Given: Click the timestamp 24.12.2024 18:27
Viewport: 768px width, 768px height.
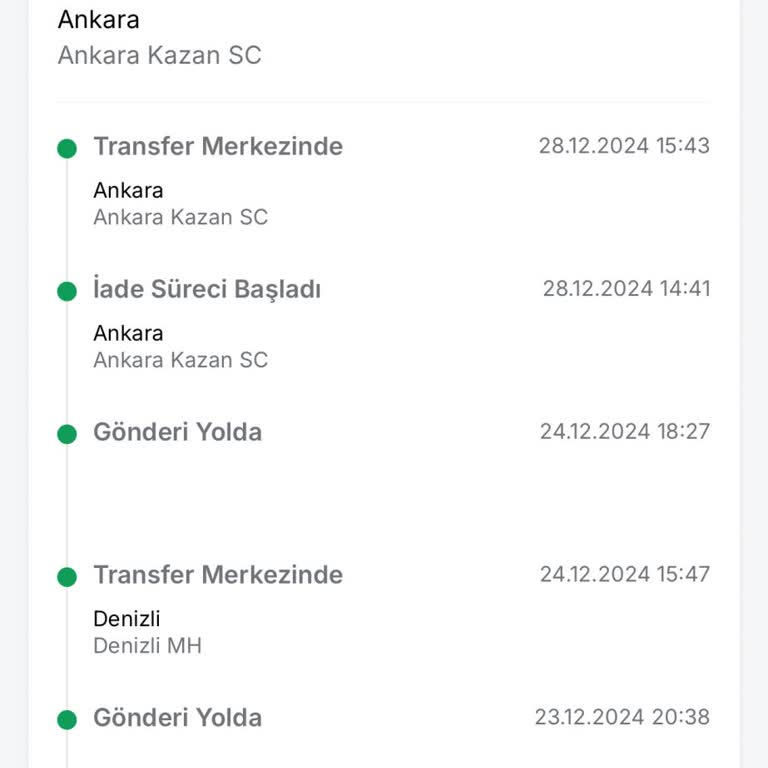Looking at the screenshot, I should click(625, 431).
